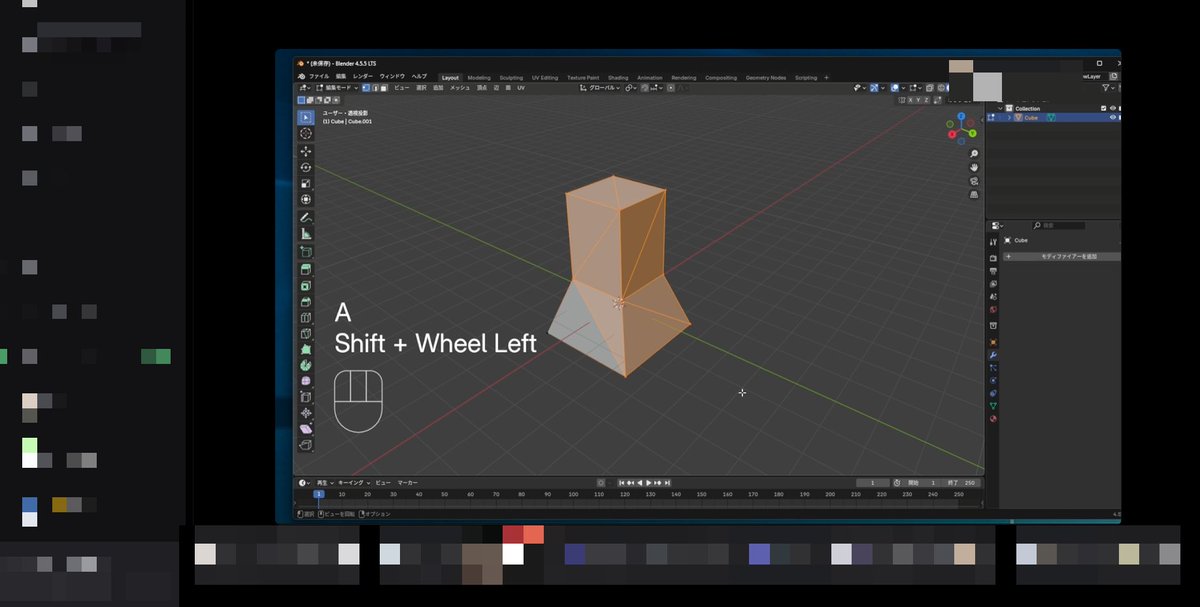Activate the Select Box tool

(306, 117)
